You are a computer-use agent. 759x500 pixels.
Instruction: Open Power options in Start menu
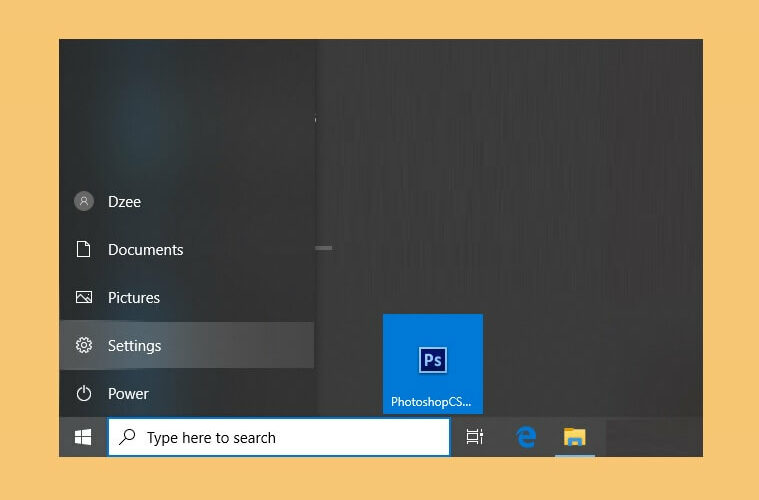pos(187,393)
